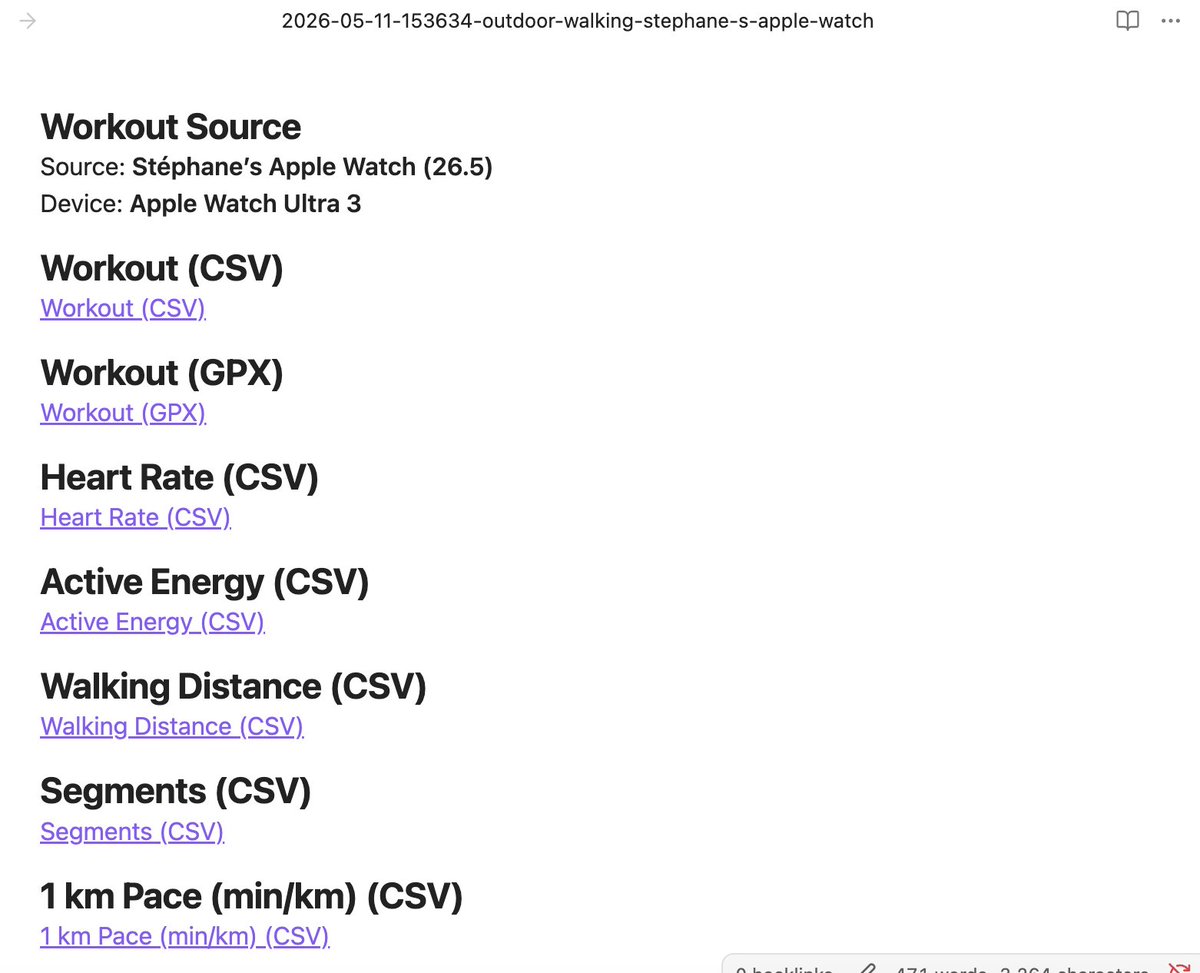Click the Workout (CSV) heading
Screen dimensions: 1200x973
tap(162, 268)
